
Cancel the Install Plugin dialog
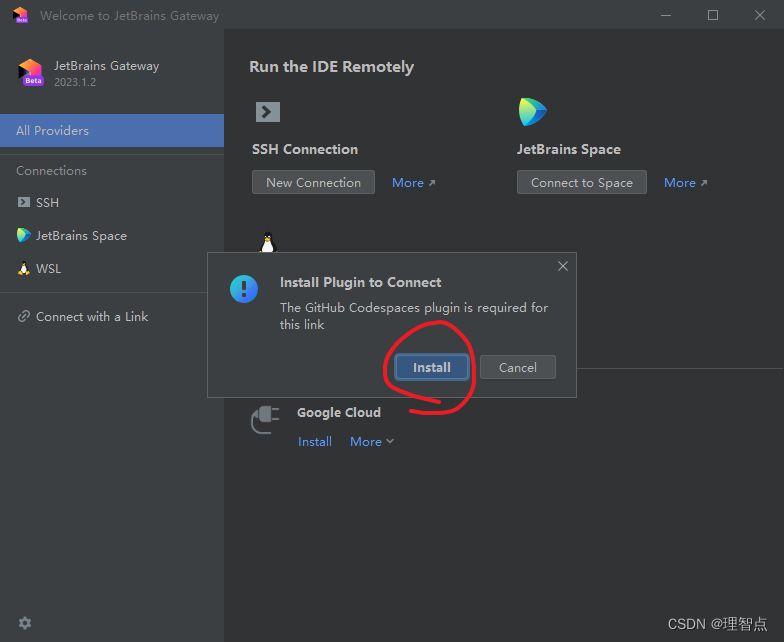[518, 368]
